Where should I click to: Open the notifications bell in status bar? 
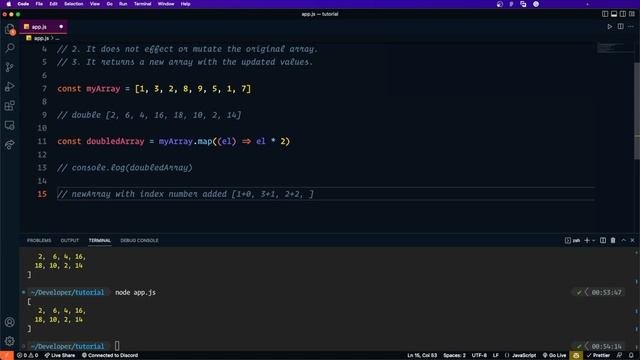(631, 356)
